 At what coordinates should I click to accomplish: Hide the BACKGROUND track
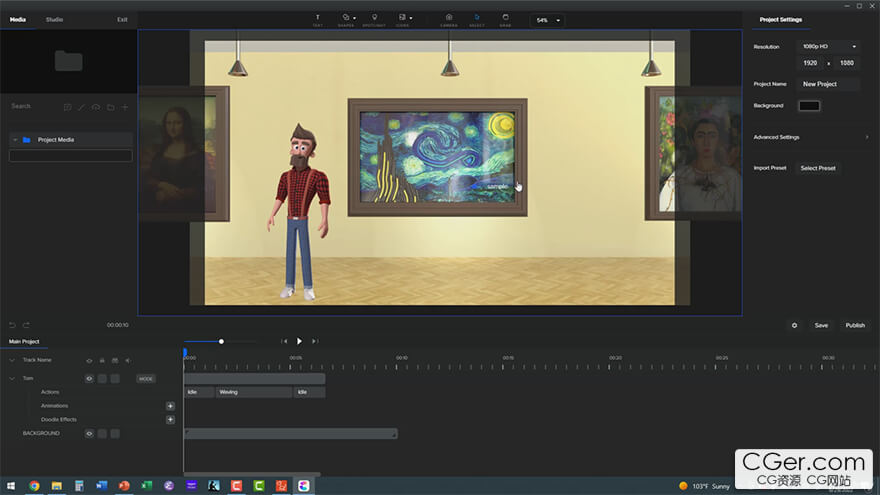pyautogui.click(x=89, y=434)
